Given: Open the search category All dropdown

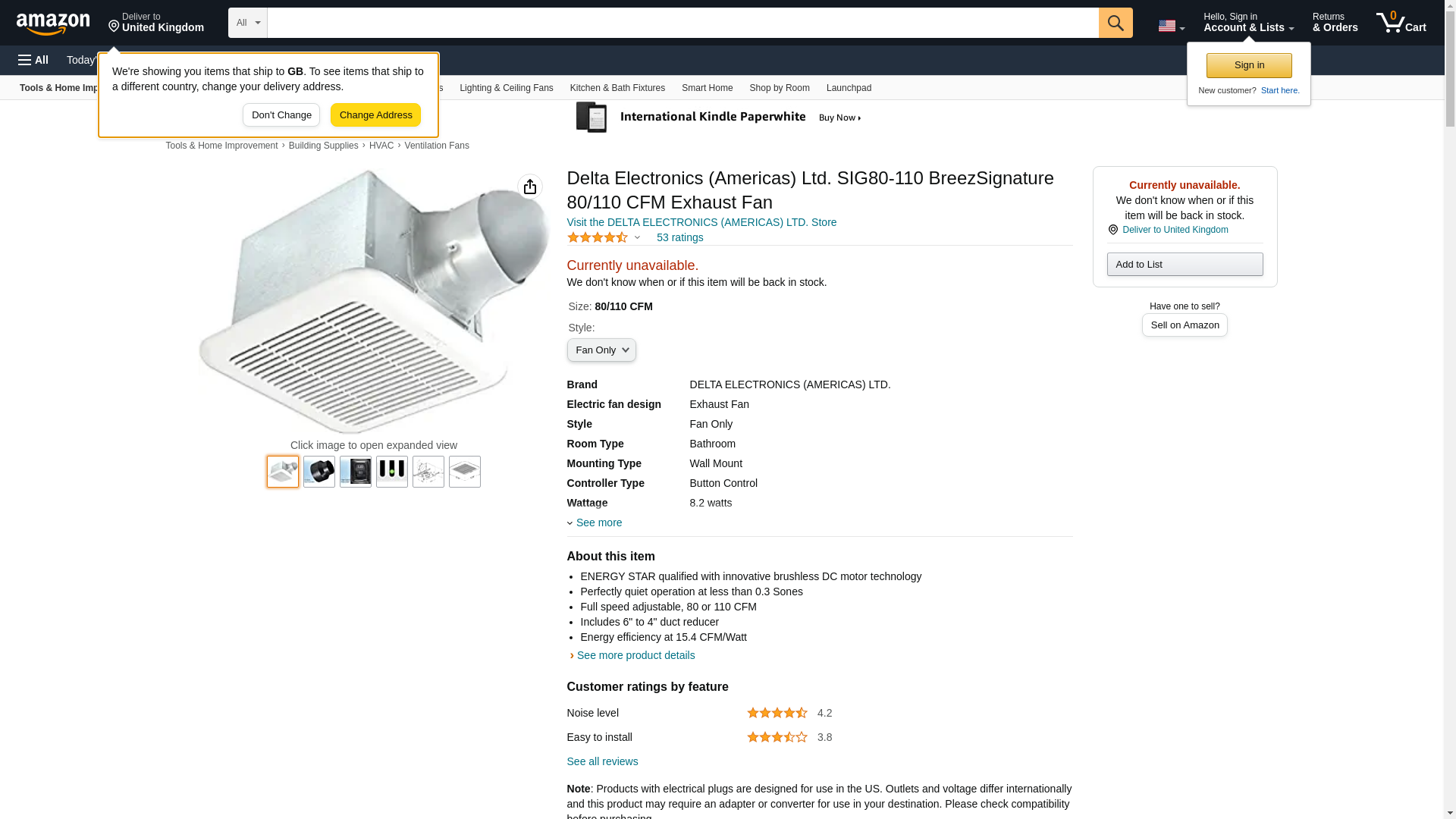Looking at the screenshot, I should [247, 23].
